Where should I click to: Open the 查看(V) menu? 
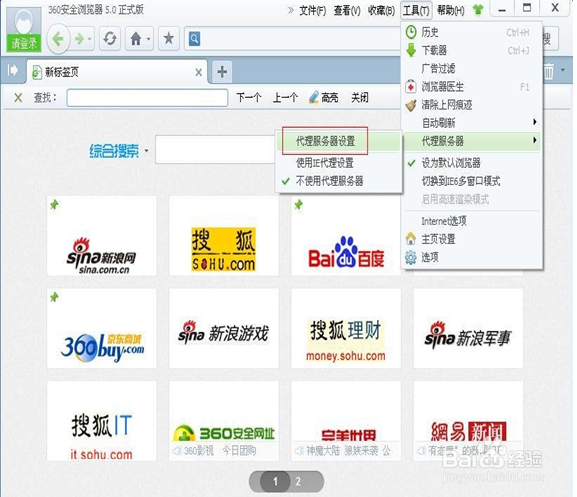point(347,11)
